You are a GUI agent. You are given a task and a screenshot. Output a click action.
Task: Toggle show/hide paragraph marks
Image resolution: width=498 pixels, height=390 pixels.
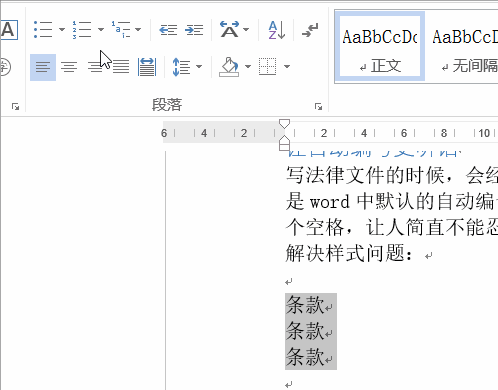pos(310,30)
